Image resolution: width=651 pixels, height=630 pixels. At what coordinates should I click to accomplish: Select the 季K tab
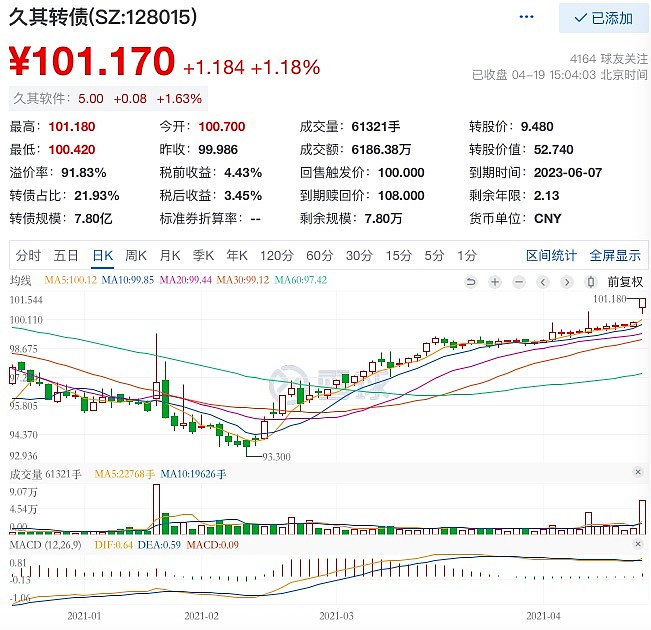pyautogui.click(x=203, y=255)
